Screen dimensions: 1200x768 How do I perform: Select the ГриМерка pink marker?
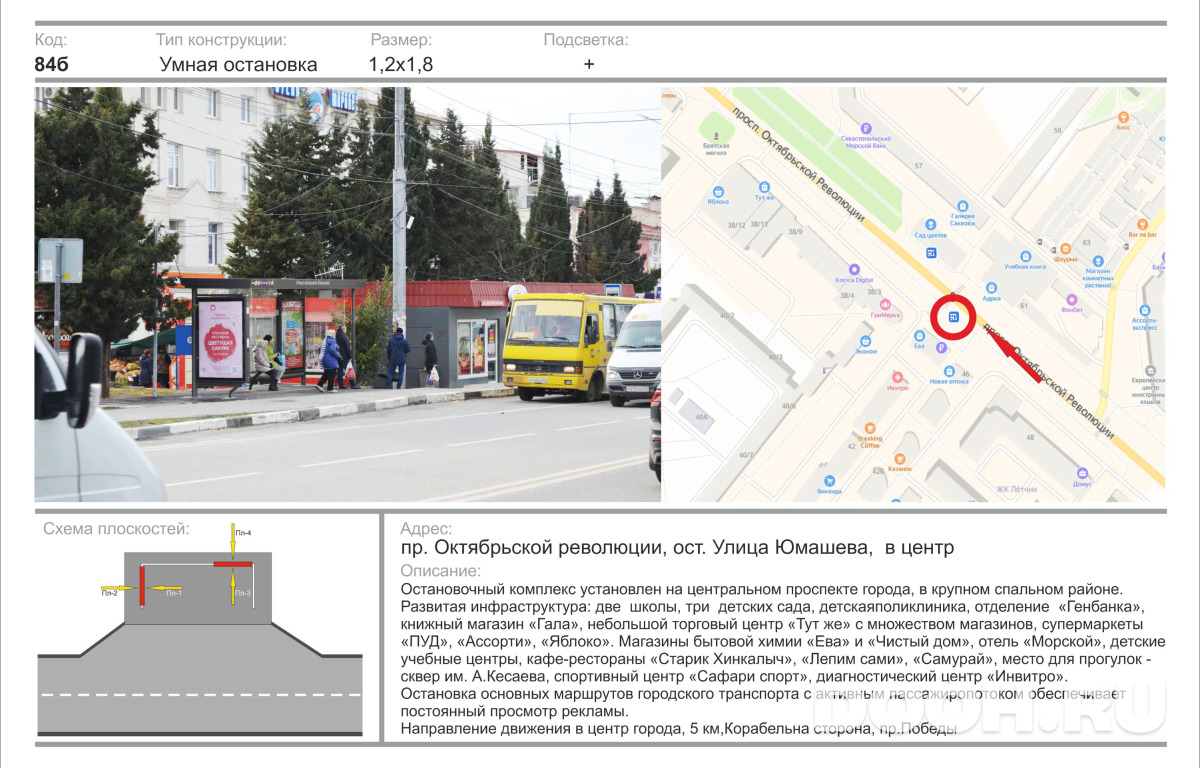point(885,304)
